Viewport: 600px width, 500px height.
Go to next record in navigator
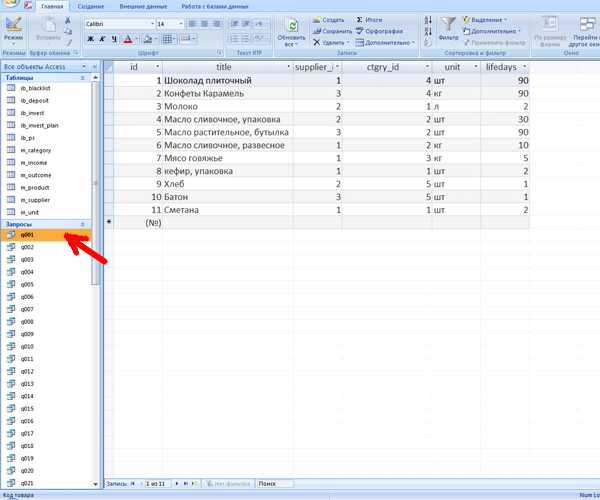(176, 483)
